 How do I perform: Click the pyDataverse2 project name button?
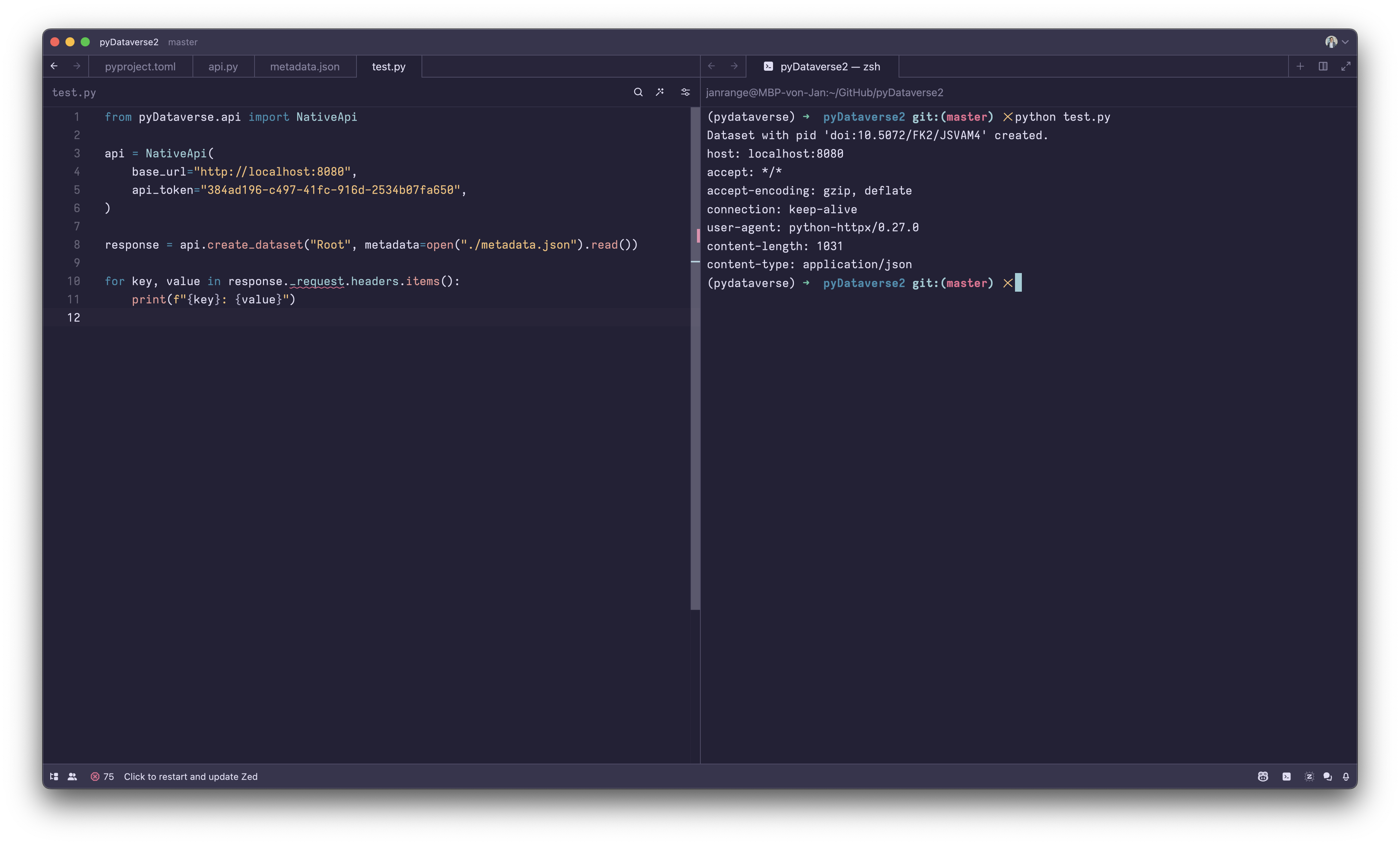129,42
